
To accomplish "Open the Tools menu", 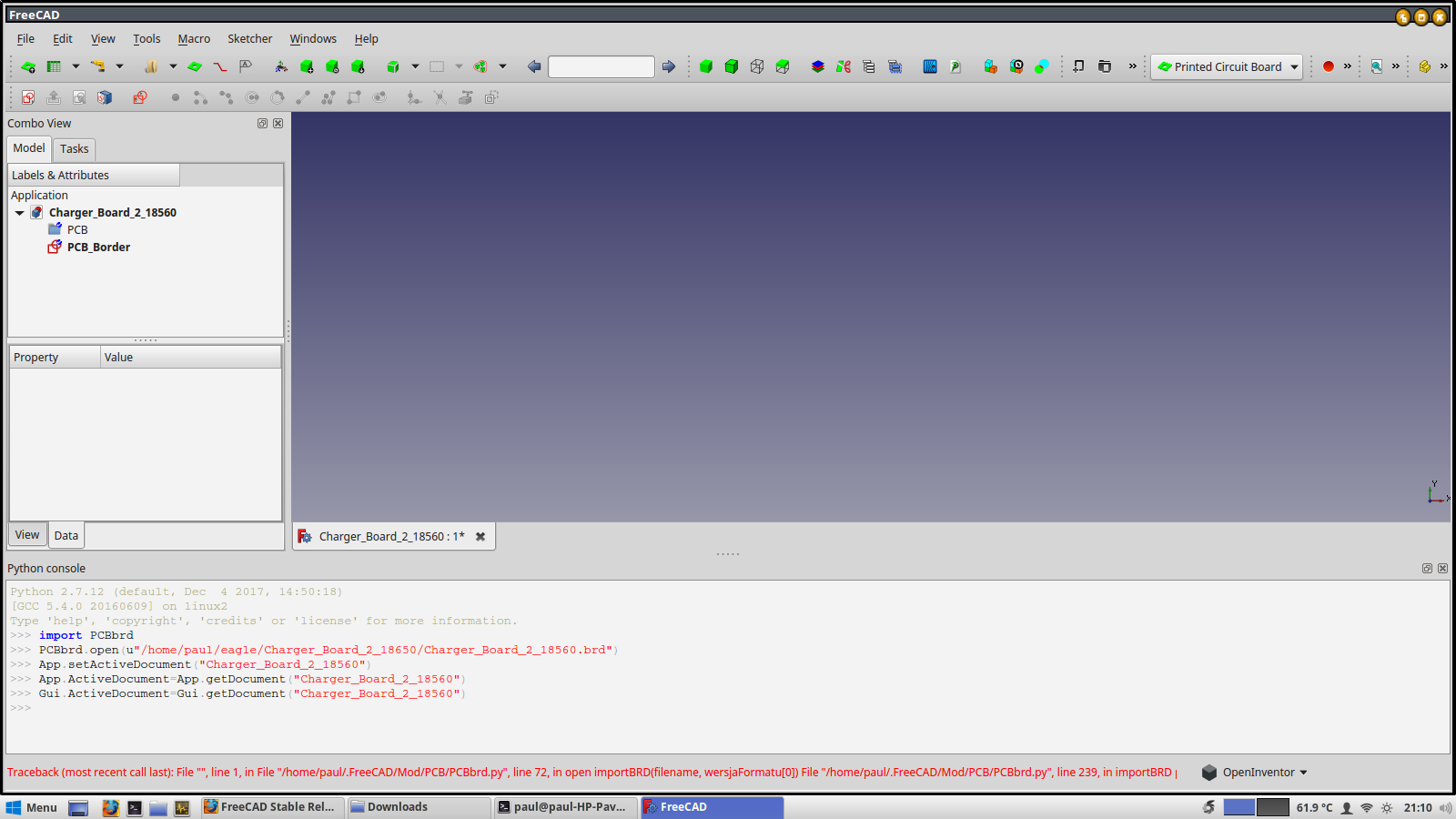I will click(147, 39).
